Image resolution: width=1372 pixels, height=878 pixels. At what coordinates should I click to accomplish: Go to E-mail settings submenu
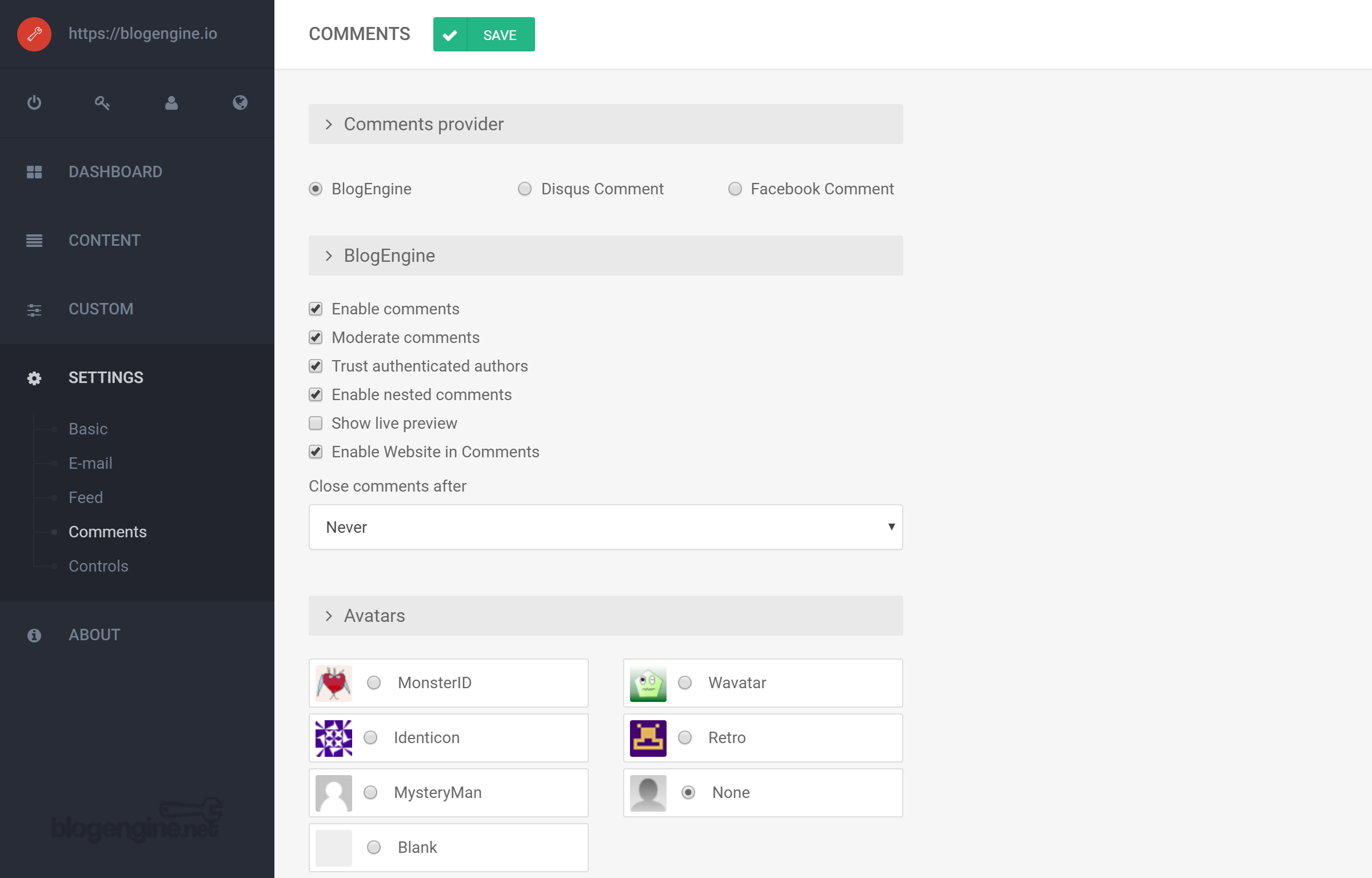pyautogui.click(x=90, y=463)
